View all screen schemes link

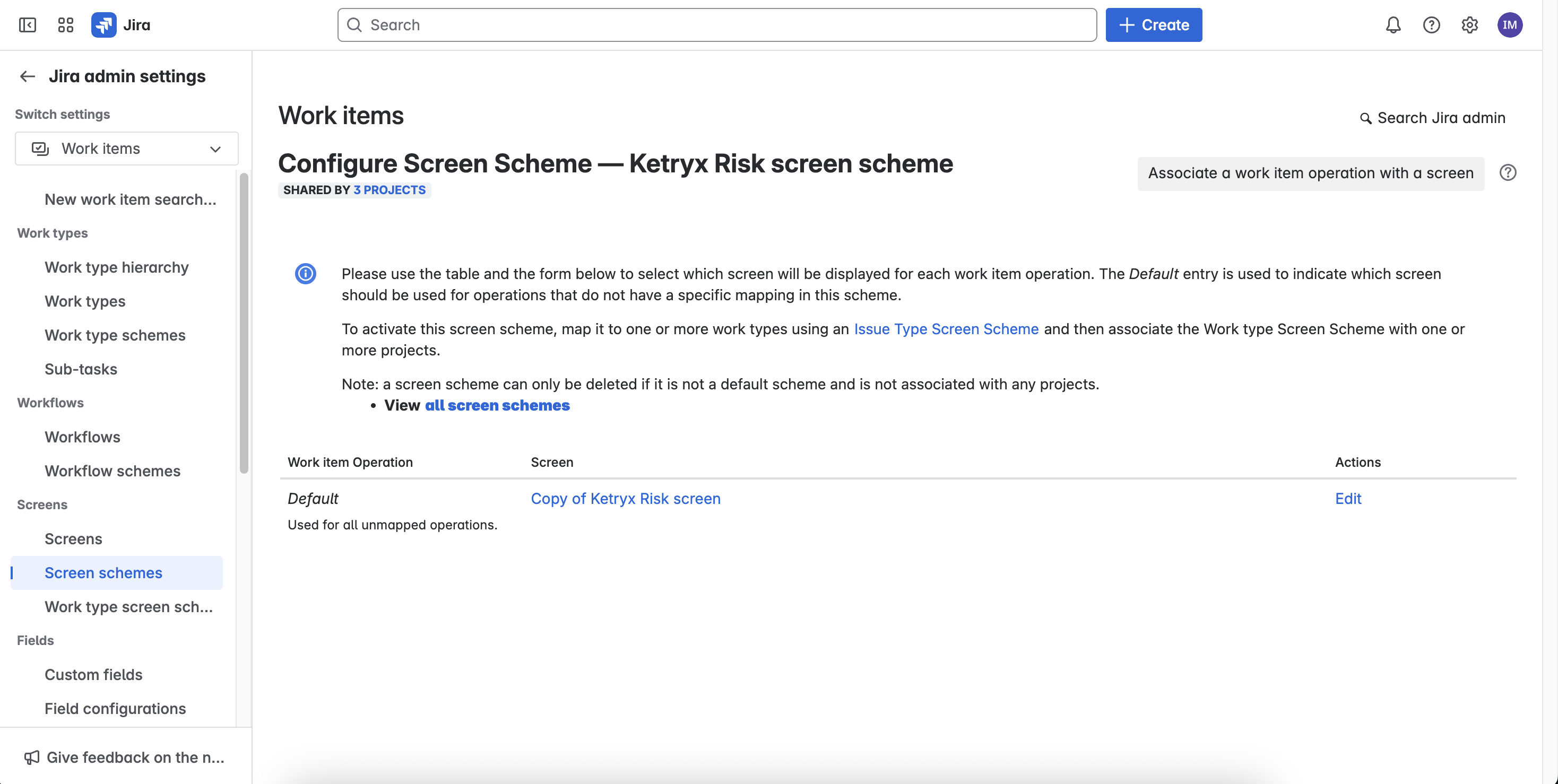pyautogui.click(x=497, y=405)
